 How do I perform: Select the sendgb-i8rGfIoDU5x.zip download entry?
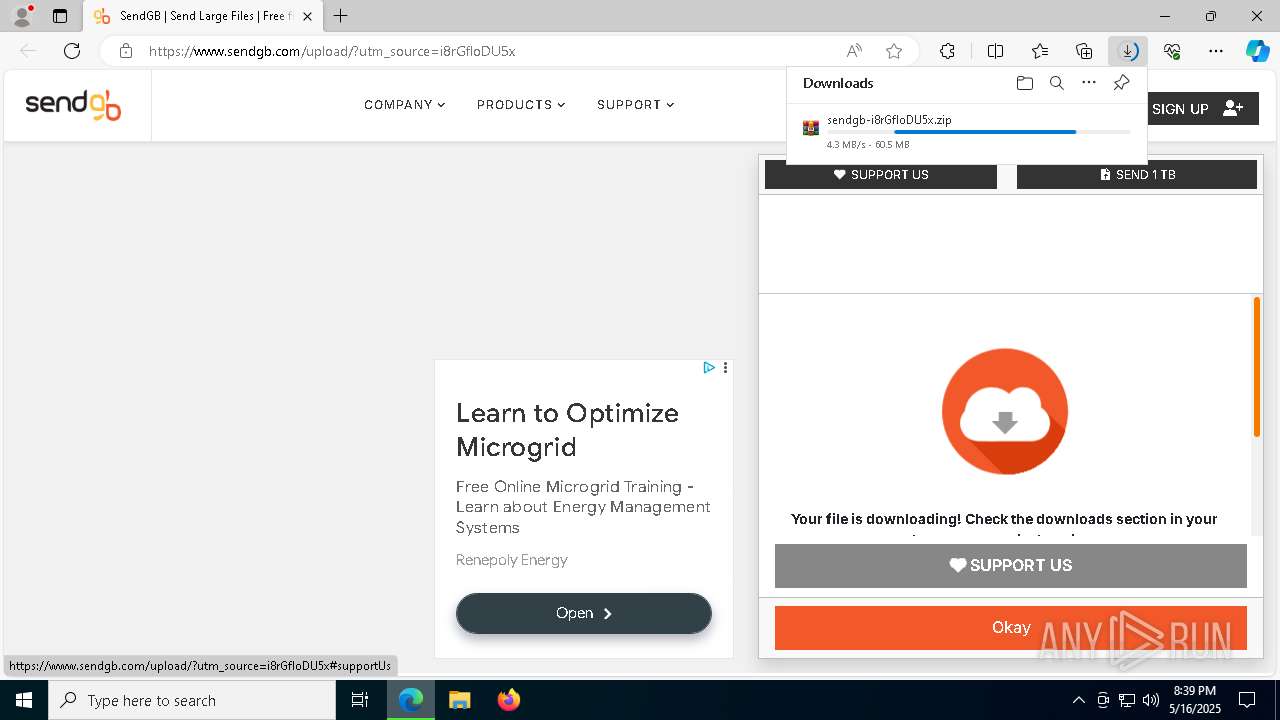967,131
